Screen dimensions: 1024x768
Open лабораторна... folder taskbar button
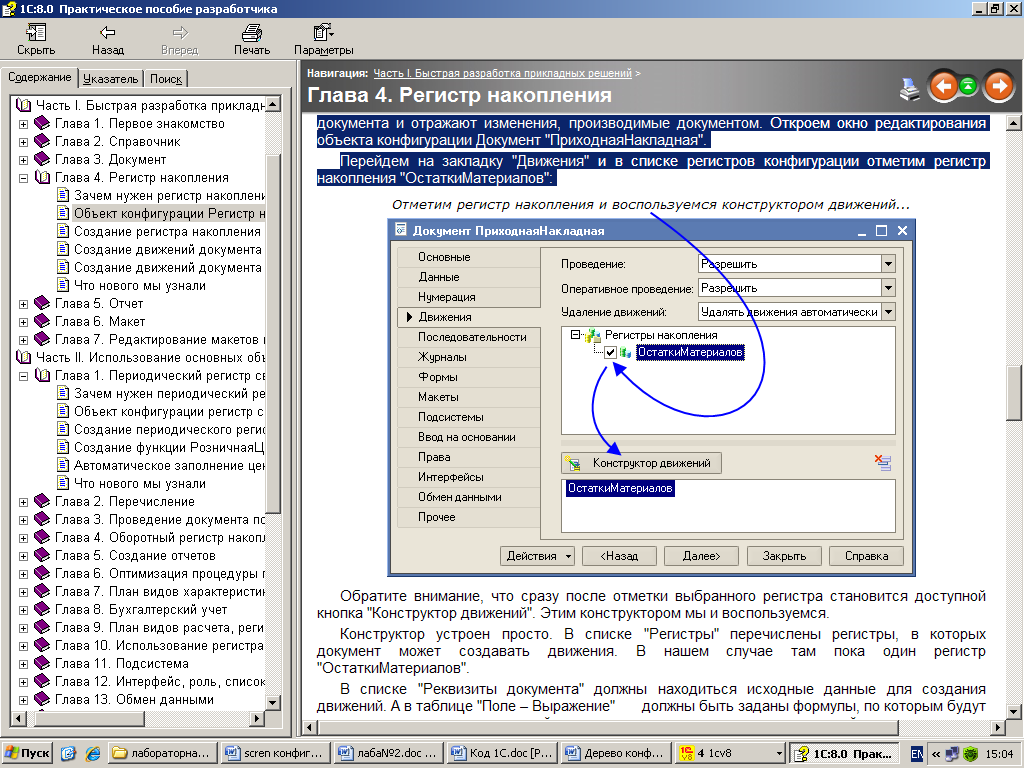pos(162,753)
